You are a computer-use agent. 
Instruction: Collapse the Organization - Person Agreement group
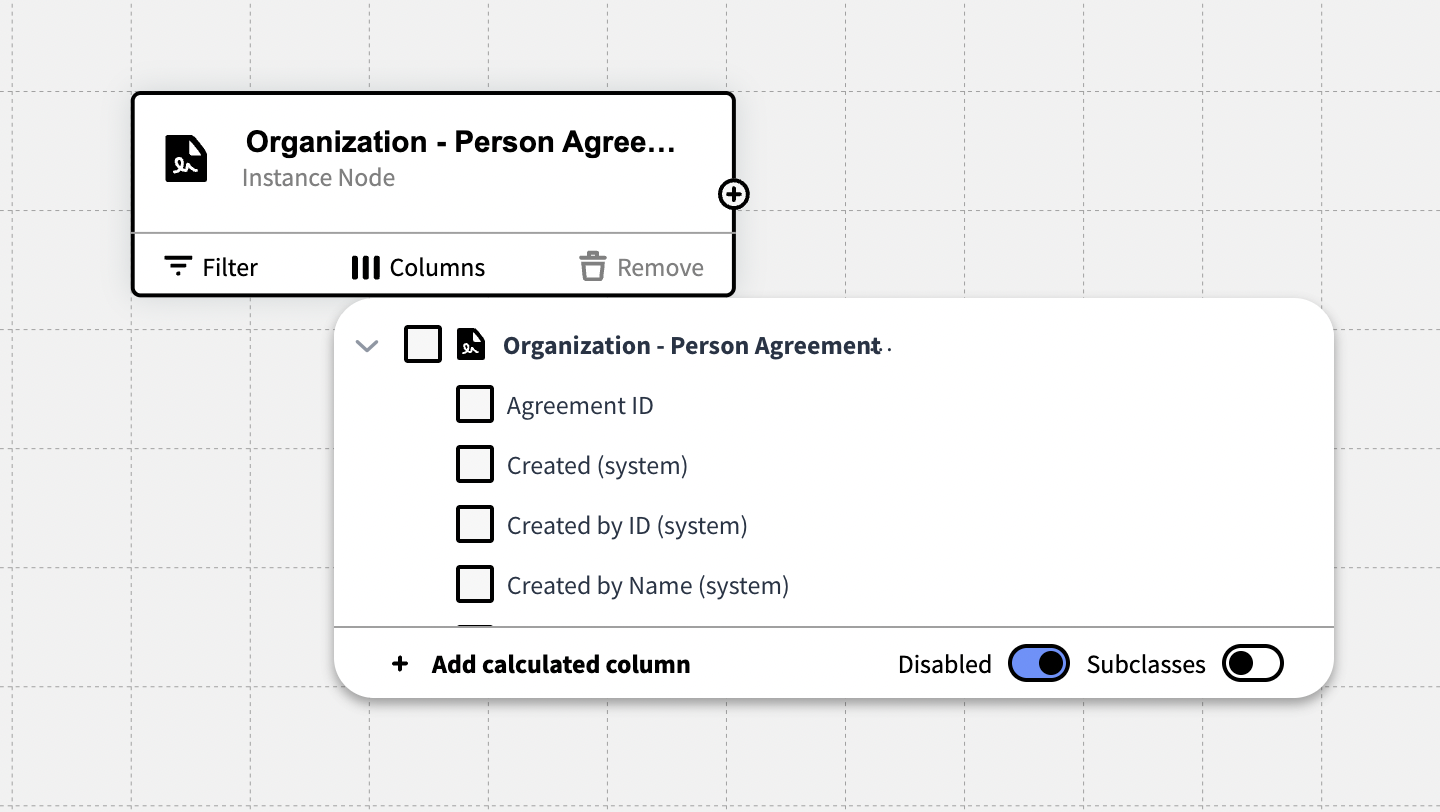367,346
